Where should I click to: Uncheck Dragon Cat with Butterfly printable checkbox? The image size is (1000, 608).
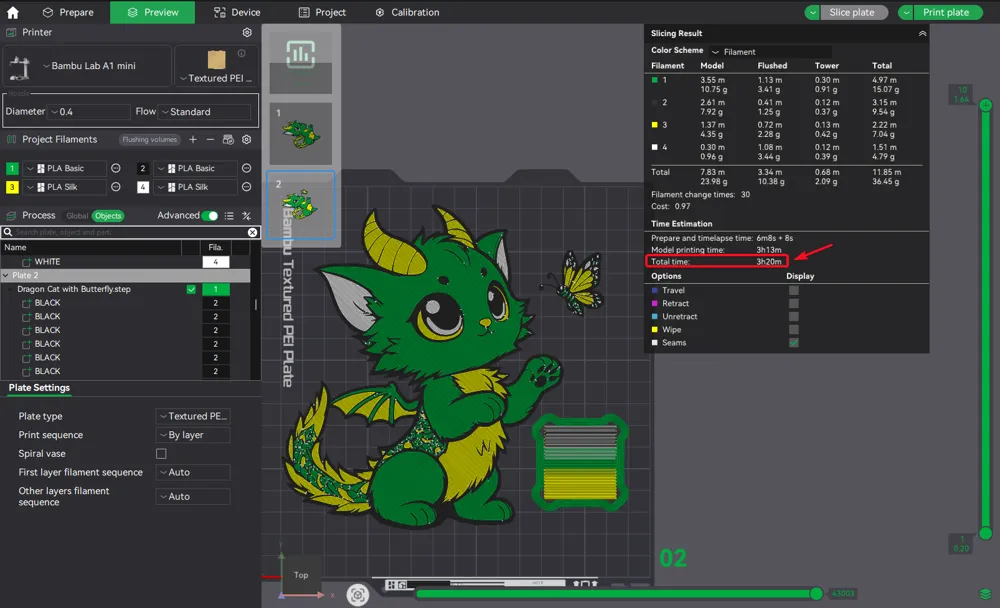pos(191,289)
